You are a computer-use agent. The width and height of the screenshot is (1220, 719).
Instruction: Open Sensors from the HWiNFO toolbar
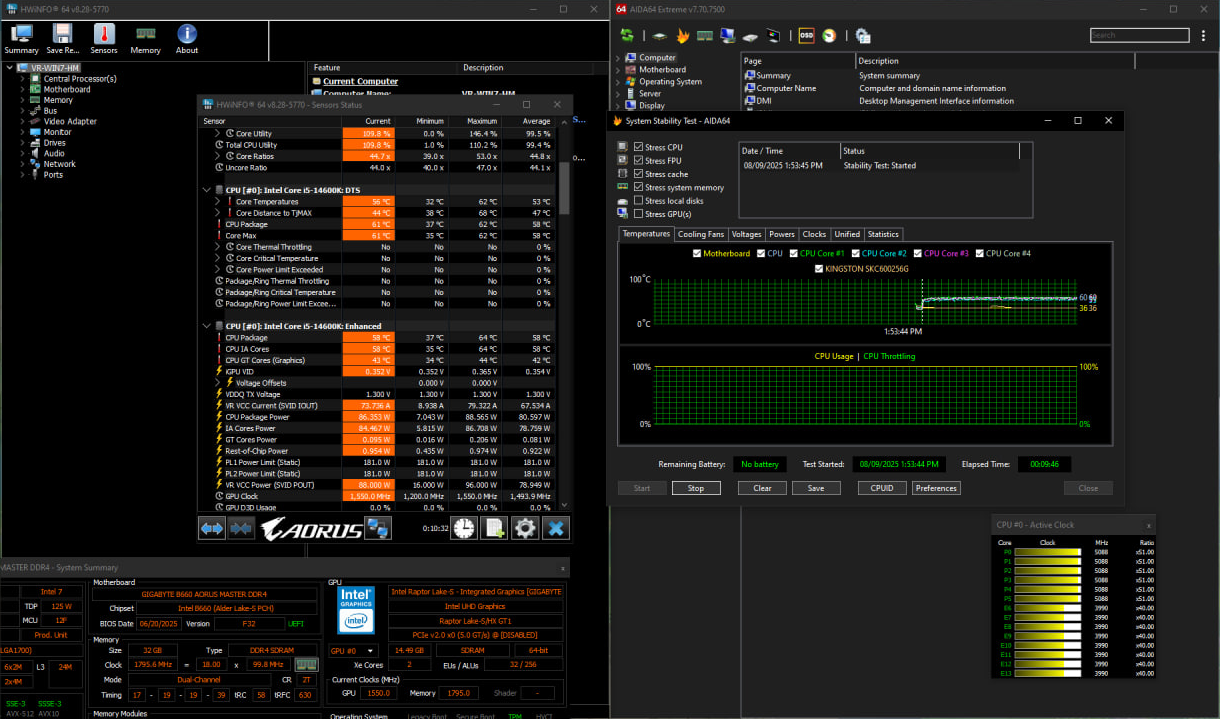pos(104,39)
